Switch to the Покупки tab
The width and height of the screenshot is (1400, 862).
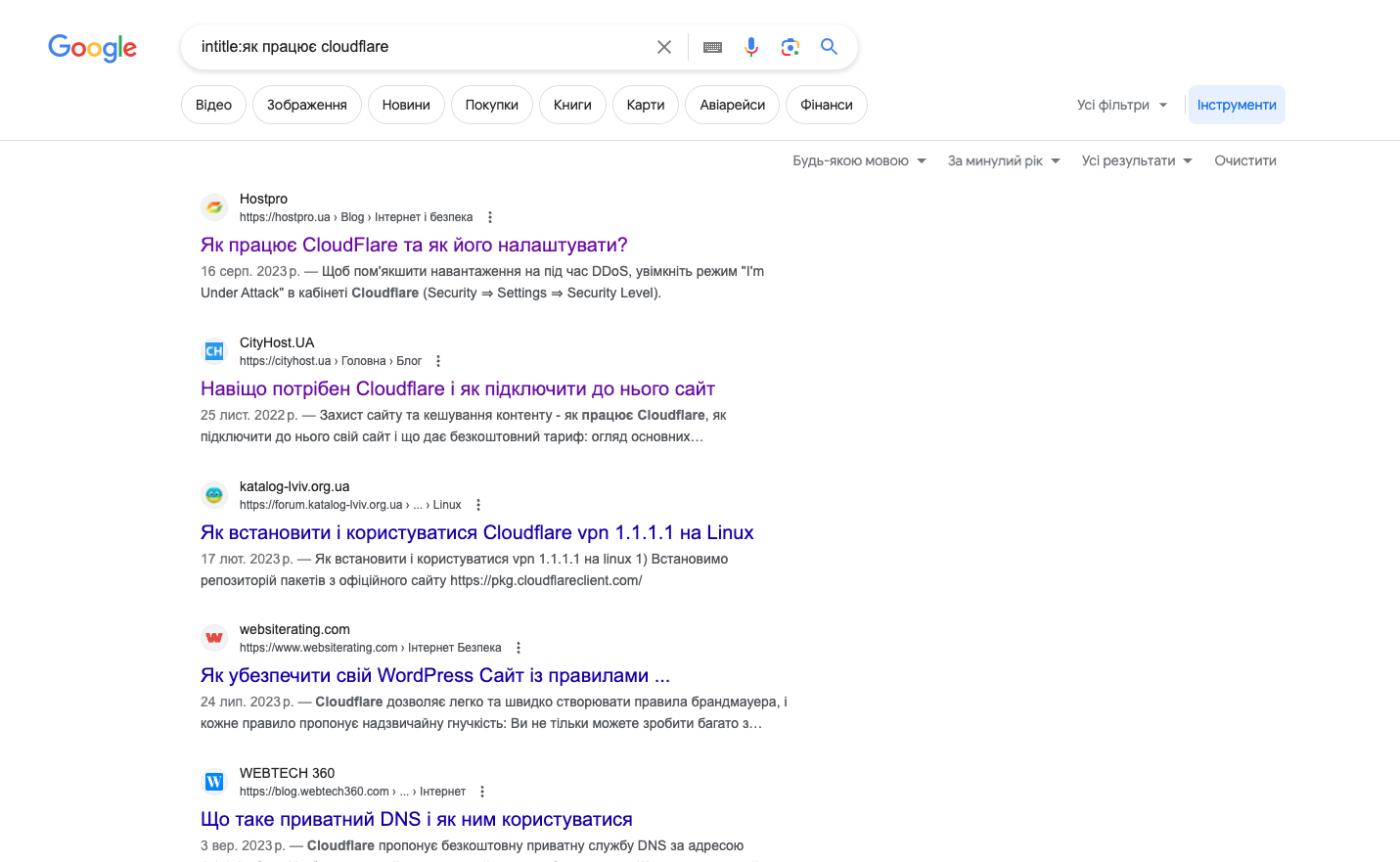(492, 105)
